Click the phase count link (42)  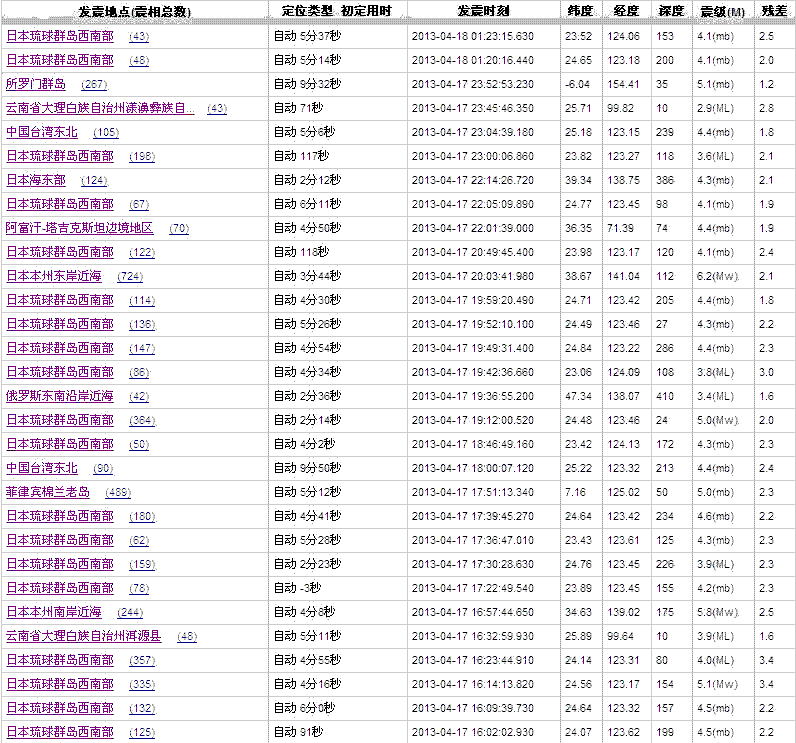[139, 397]
